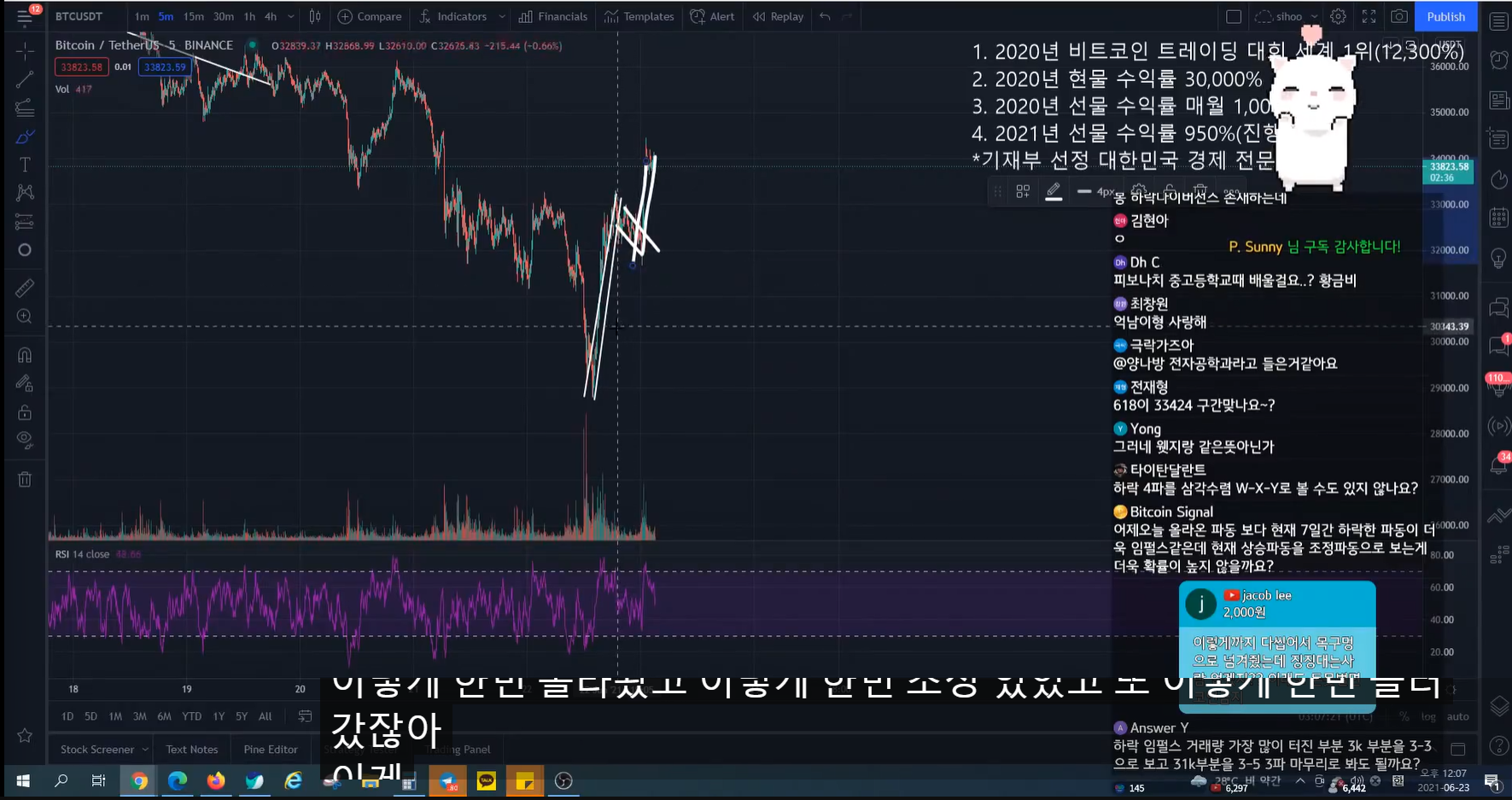Start bar Replay mode
Viewport: 1512px width, 800px height.
[x=778, y=16]
